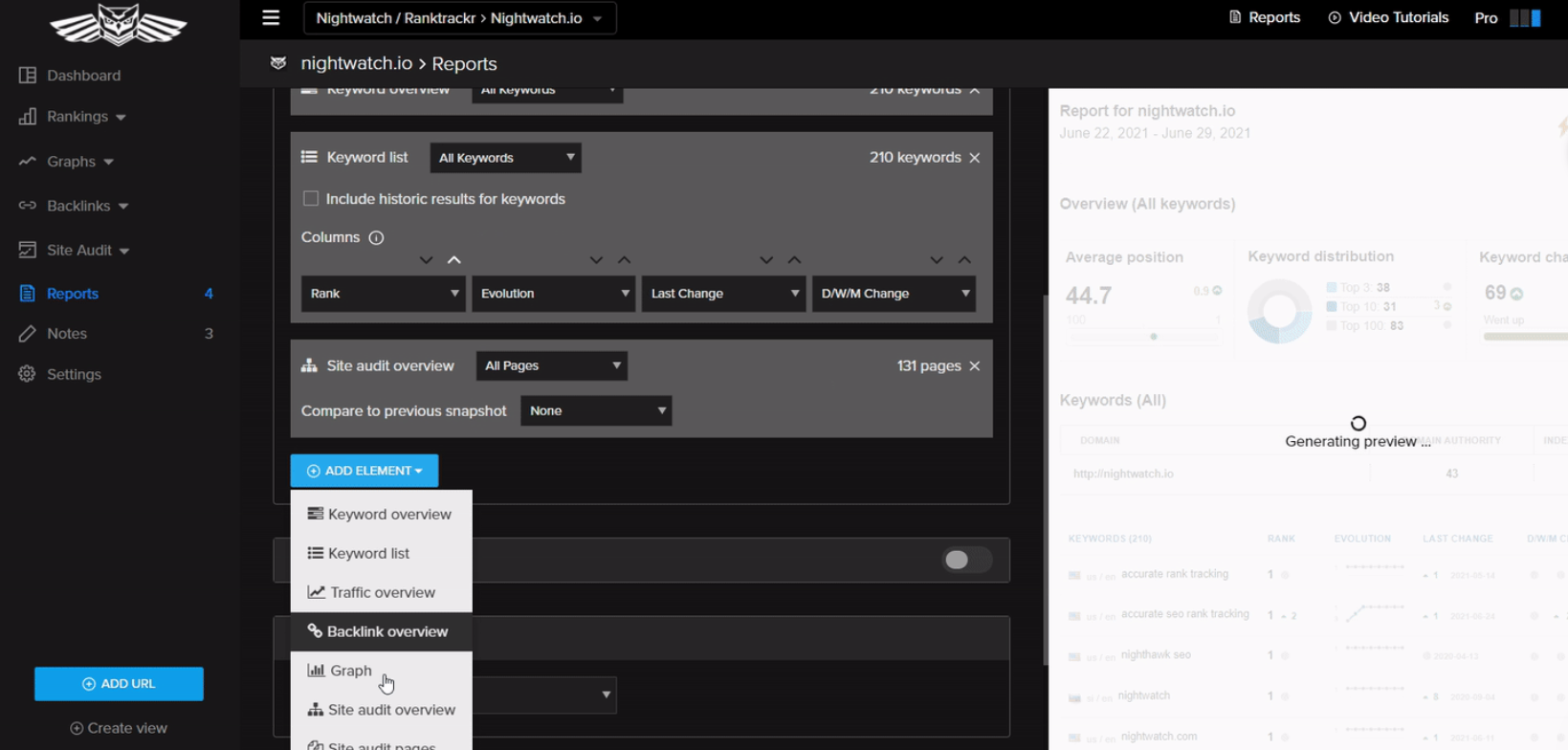
Task: Toggle the switch below Add Element
Action: [x=966, y=560]
